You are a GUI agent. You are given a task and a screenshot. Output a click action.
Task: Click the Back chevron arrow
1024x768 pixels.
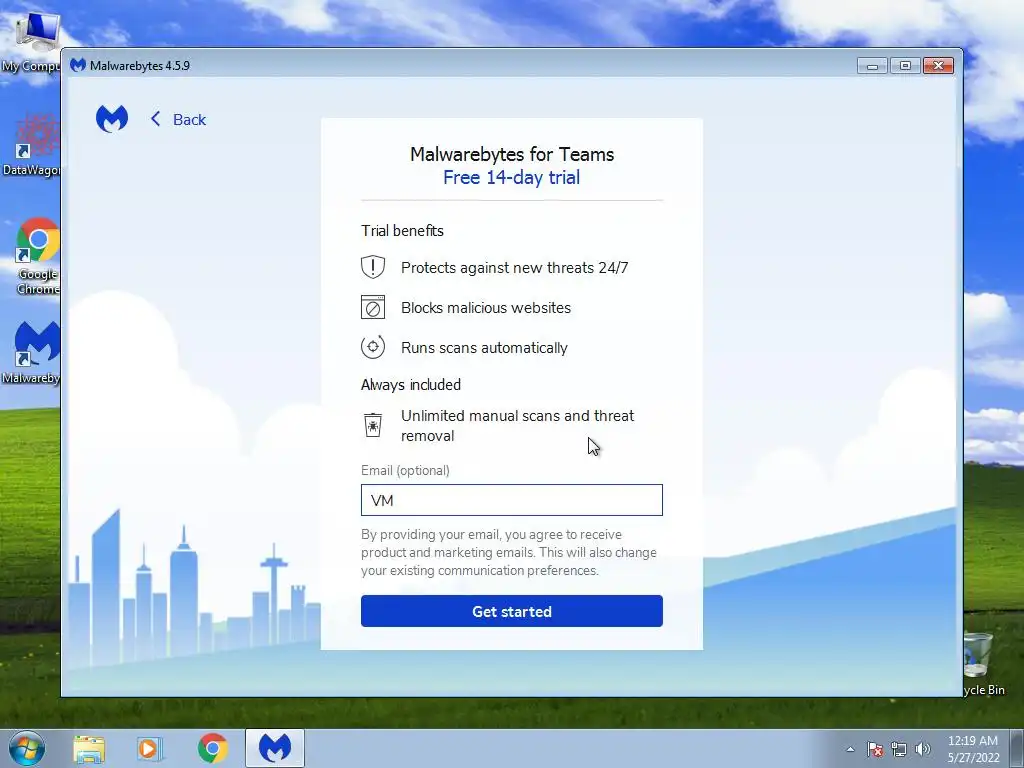click(155, 119)
